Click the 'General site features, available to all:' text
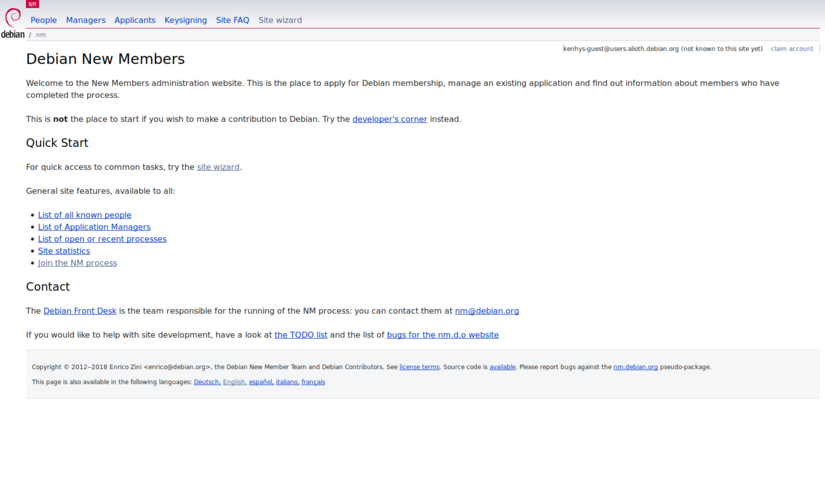Screen dimensions: 825x484 [100, 191]
